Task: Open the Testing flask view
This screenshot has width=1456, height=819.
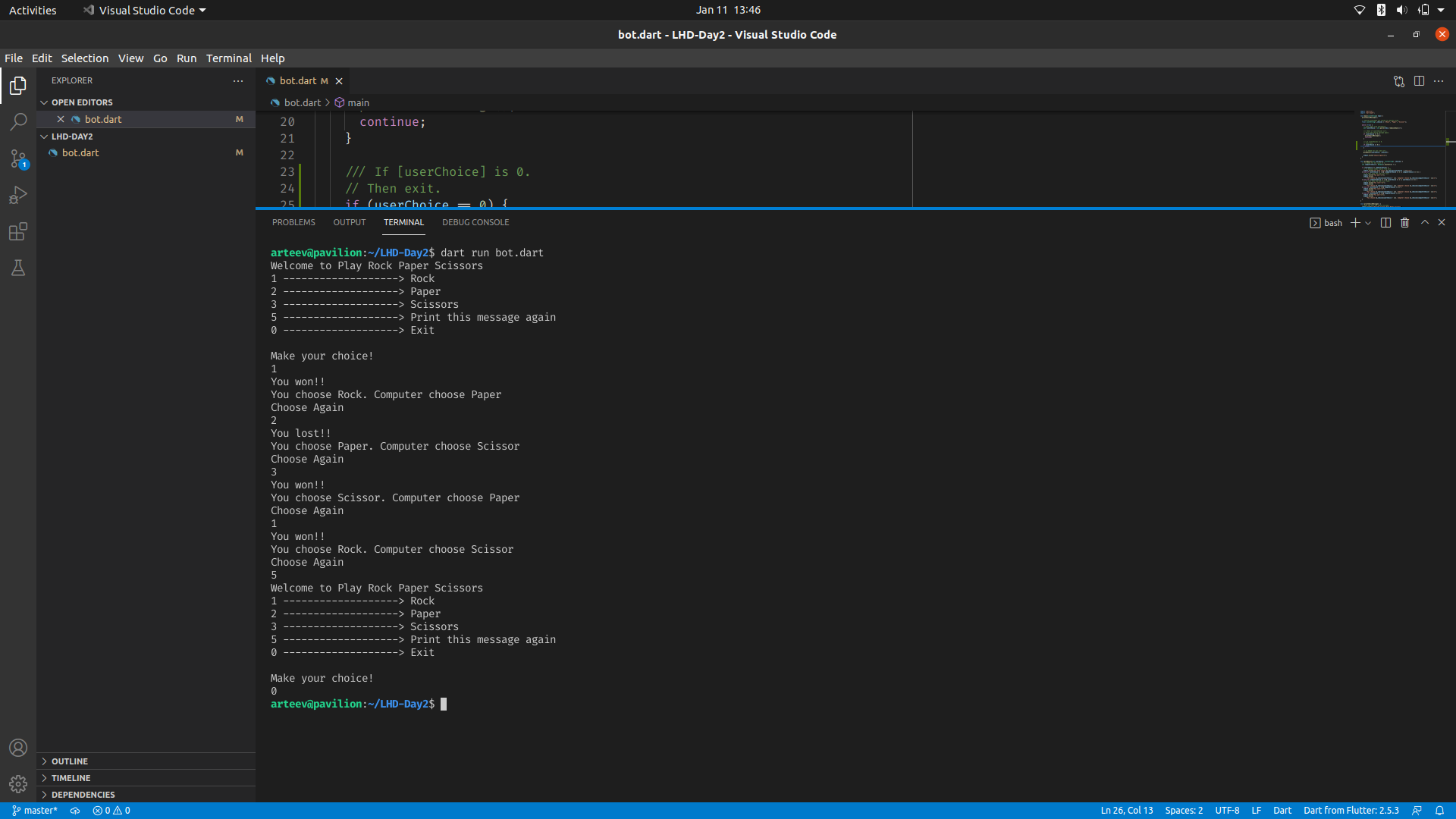Action: pyautogui.click(x=18, y=268)
